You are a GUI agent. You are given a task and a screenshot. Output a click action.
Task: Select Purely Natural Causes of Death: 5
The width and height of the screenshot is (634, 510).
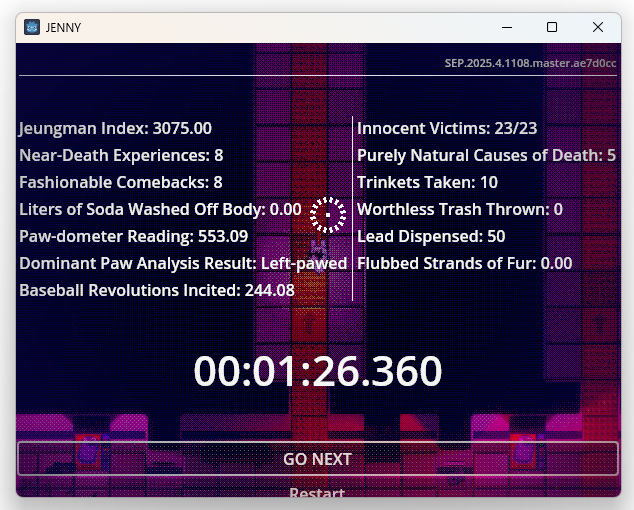coord(486,155)
